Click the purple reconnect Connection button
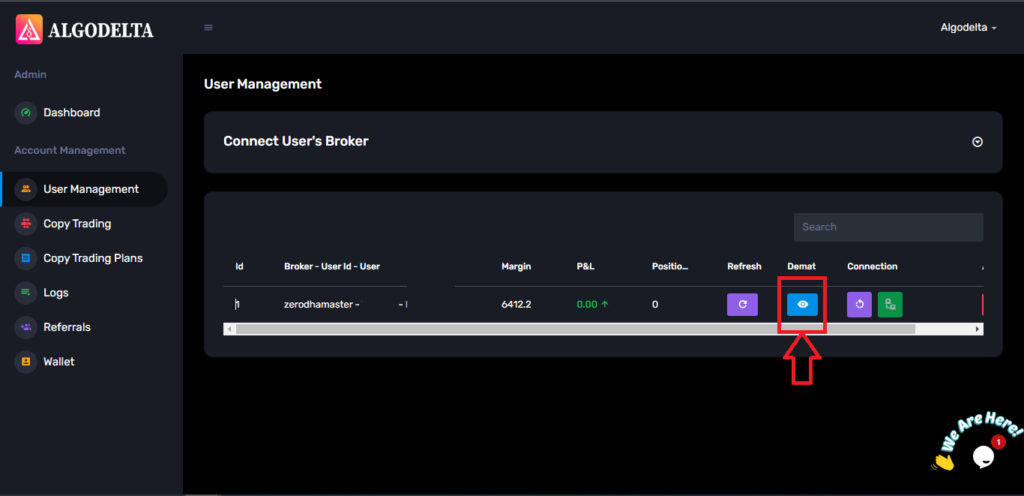Image resolution: width=1024 pixels, height=496 pixels. [859, 305]
